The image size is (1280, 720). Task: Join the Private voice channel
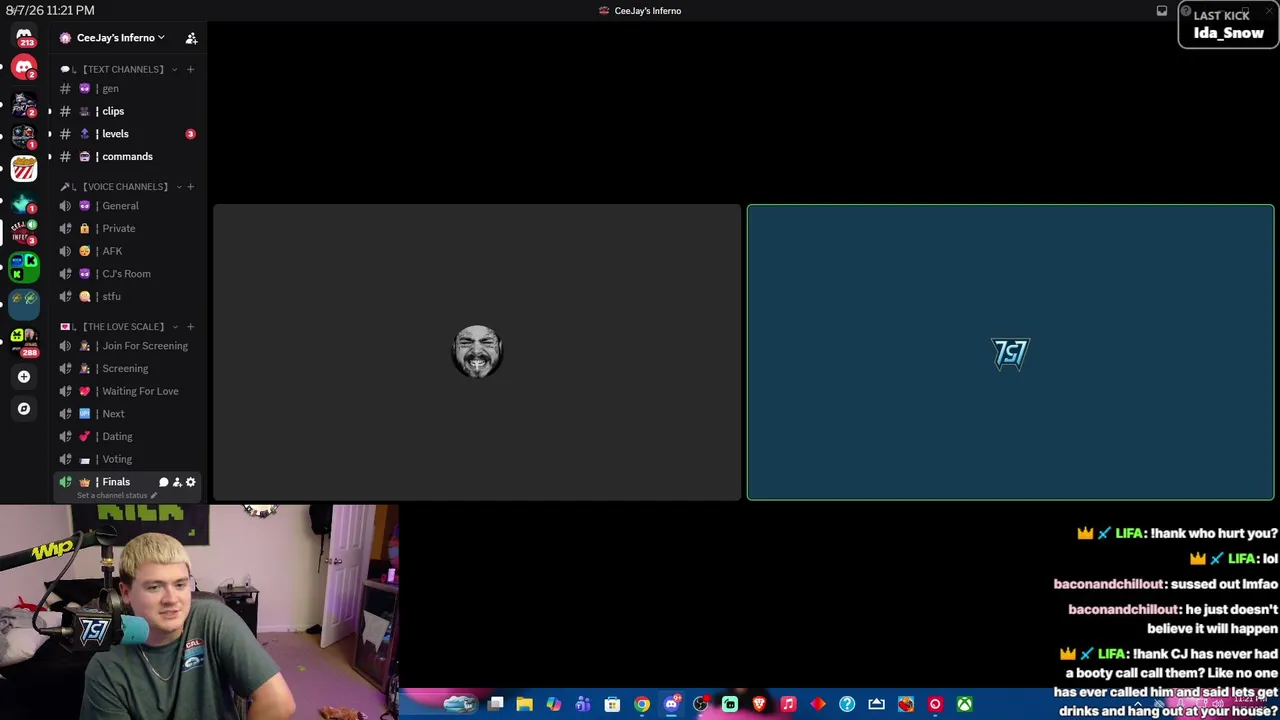click(126, 229)
